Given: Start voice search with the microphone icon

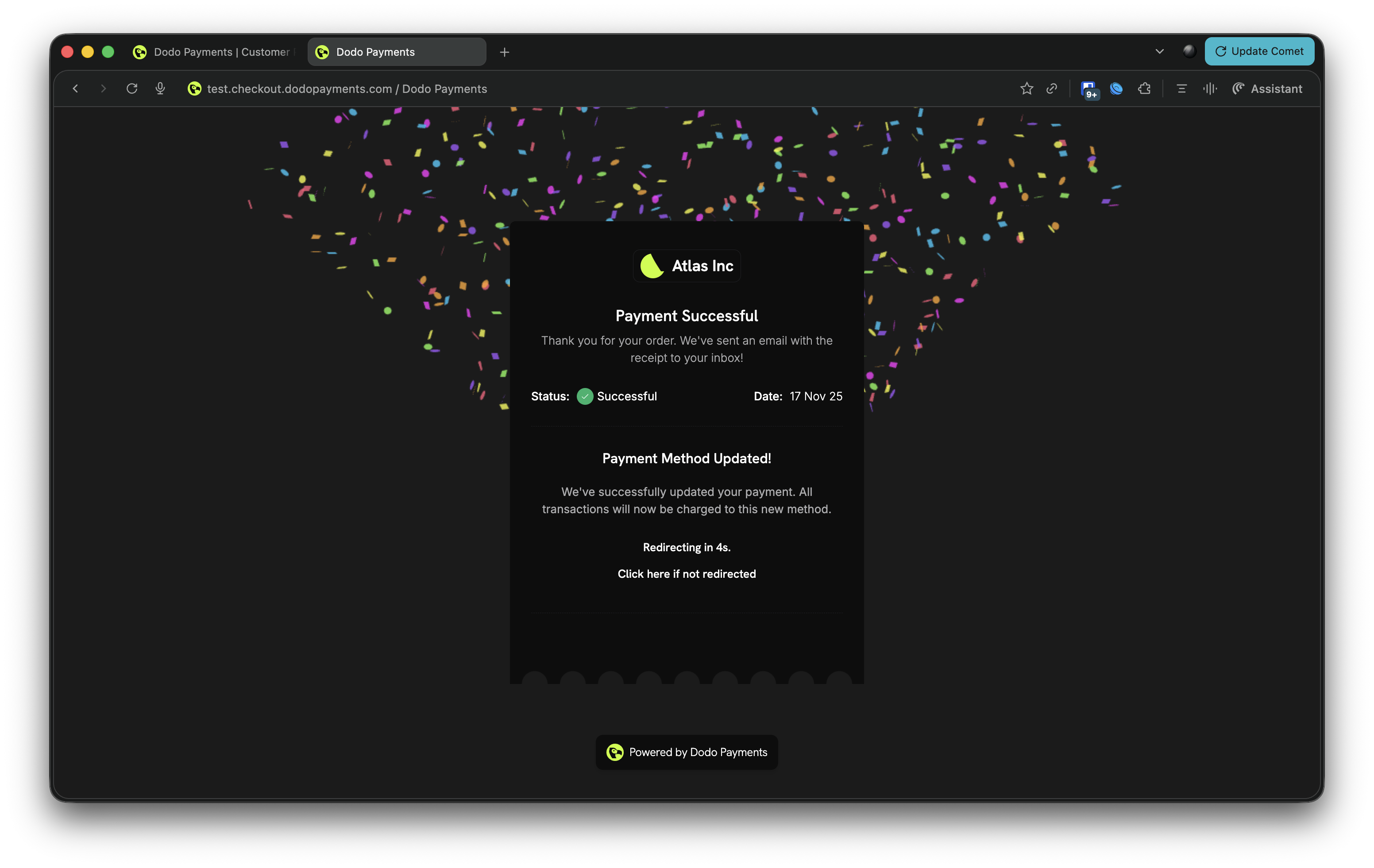Looking at the screenshot, I should [x=160, y=88].
